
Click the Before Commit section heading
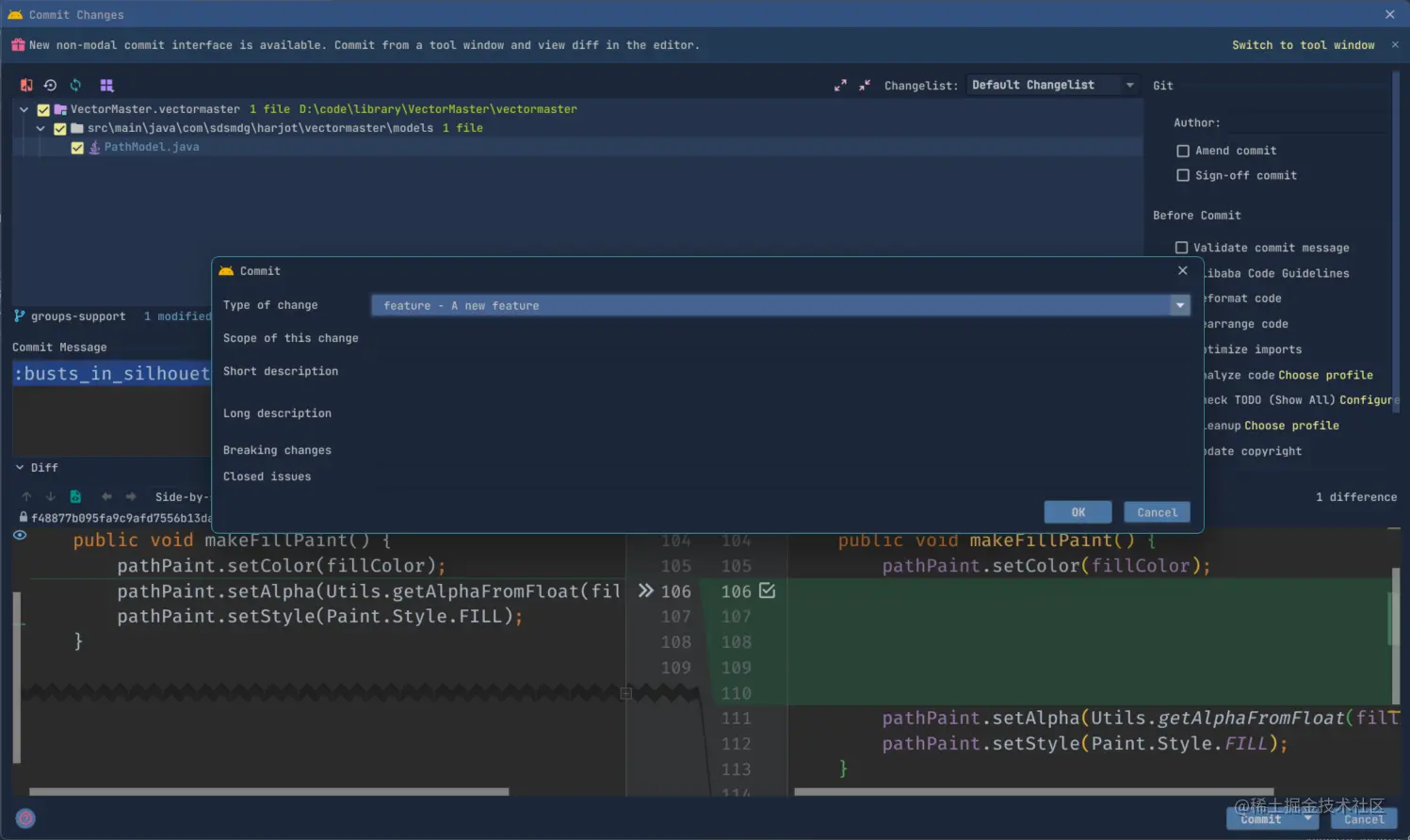pos(1197,215)
